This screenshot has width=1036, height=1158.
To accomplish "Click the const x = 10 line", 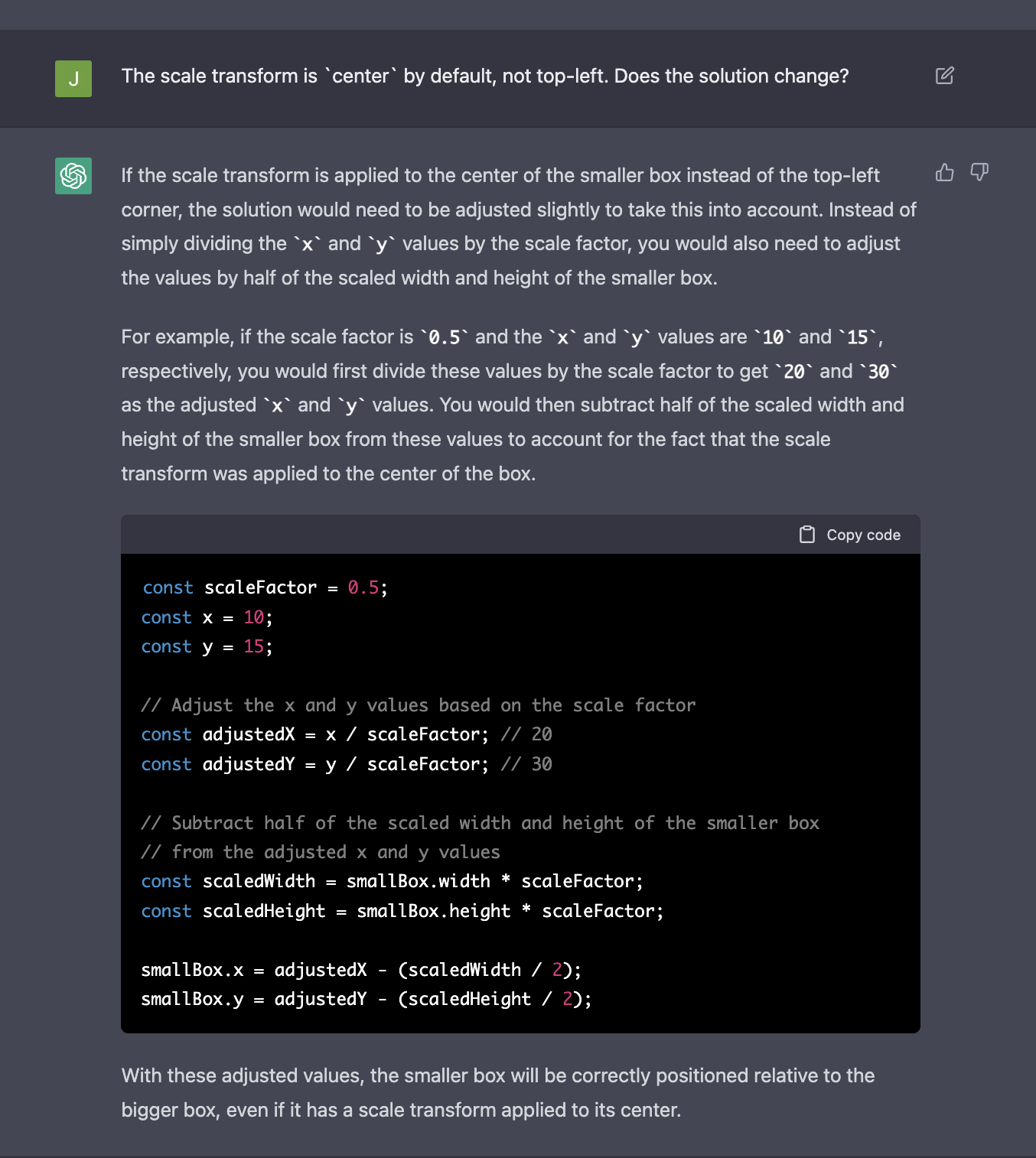I will pos(205,617).
